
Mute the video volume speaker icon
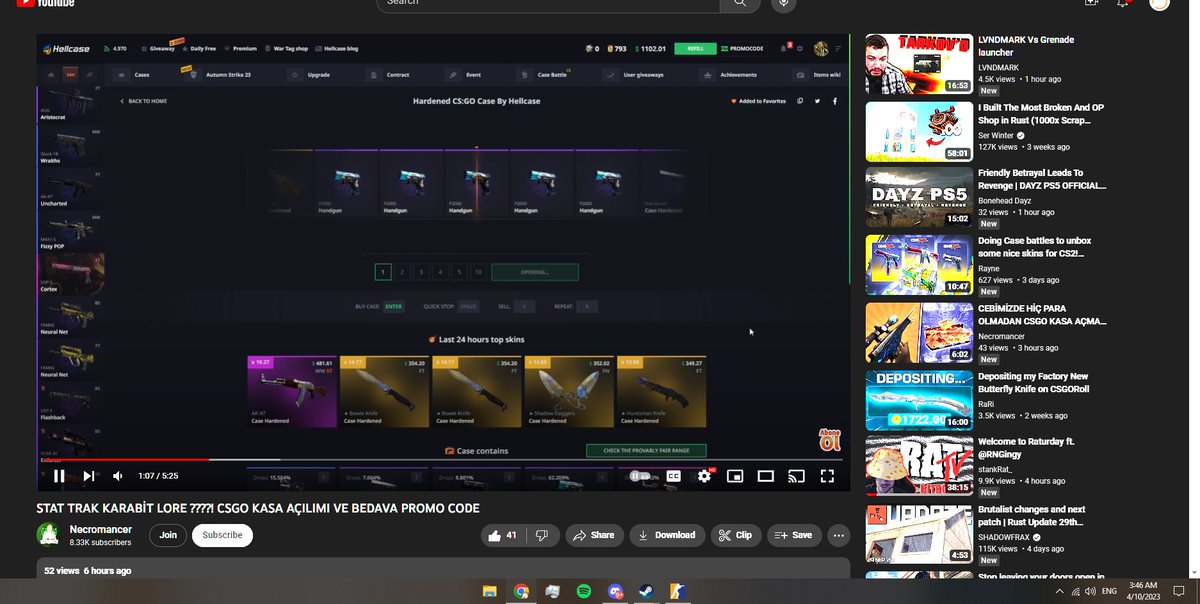[118, 476]
